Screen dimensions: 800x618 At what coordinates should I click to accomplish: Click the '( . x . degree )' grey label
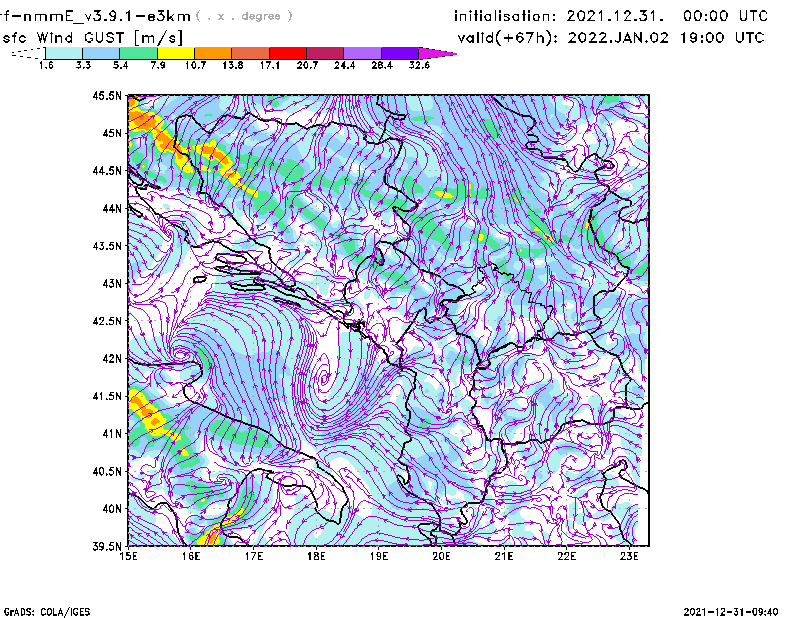(x=244, y=16)
